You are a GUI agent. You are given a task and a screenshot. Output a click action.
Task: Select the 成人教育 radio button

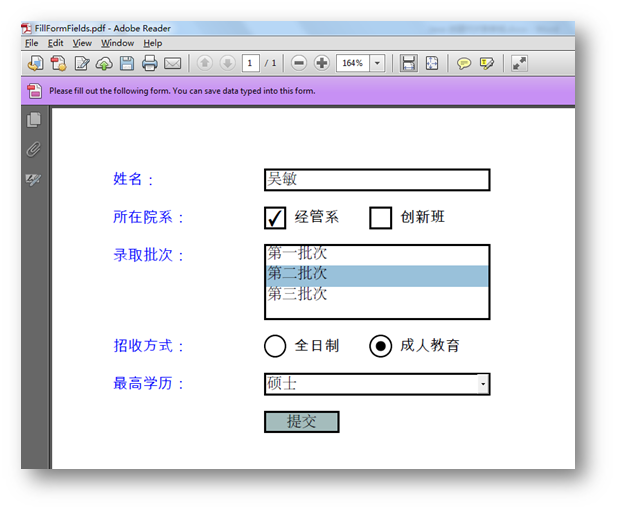[x=381, y=346]
